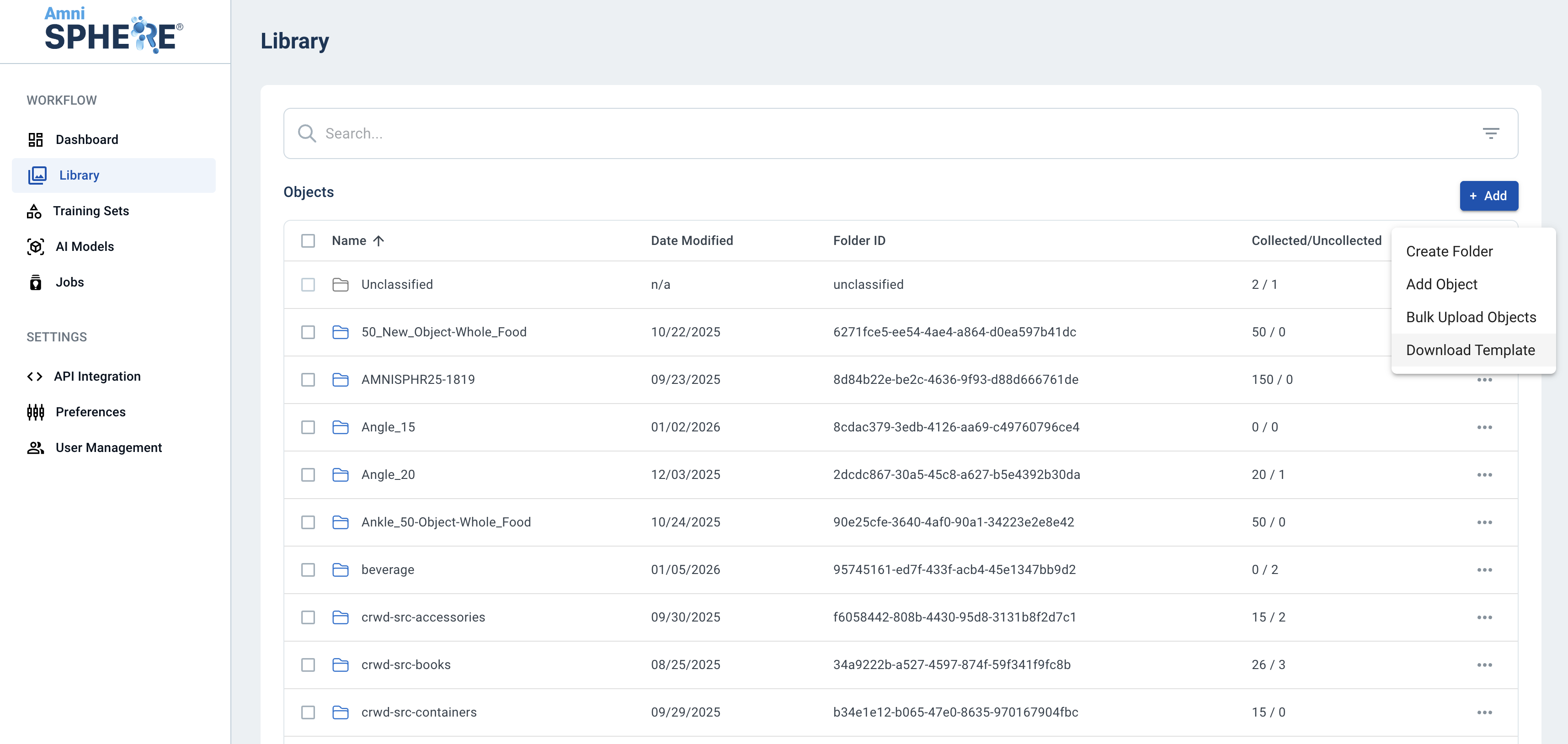The width and height of the screenshot is (1568, 744).
Task: Choose Create Folder from the Add menu
Action: [1449, 251]
